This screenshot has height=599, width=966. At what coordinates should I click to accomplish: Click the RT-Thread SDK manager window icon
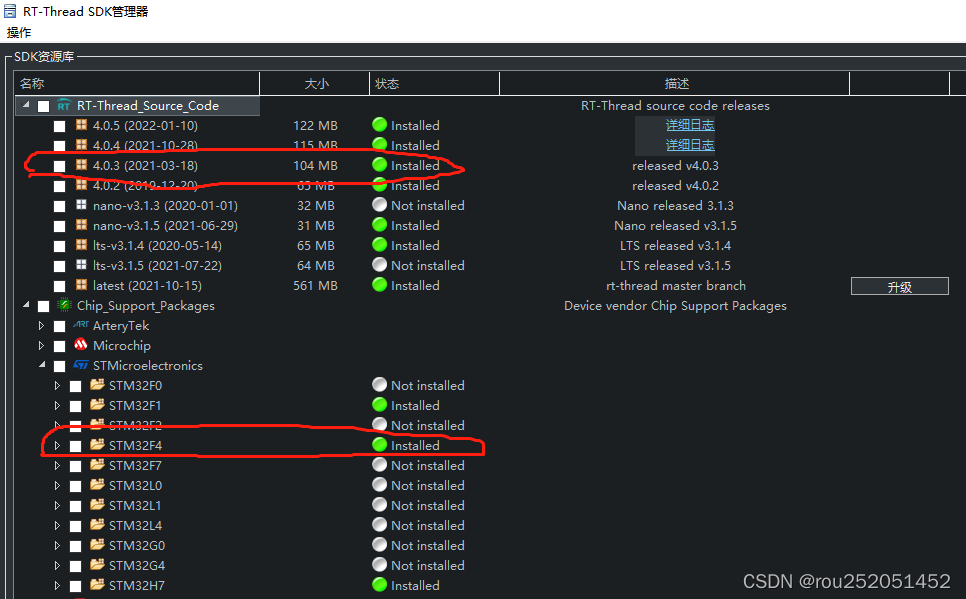coord(10,11)
